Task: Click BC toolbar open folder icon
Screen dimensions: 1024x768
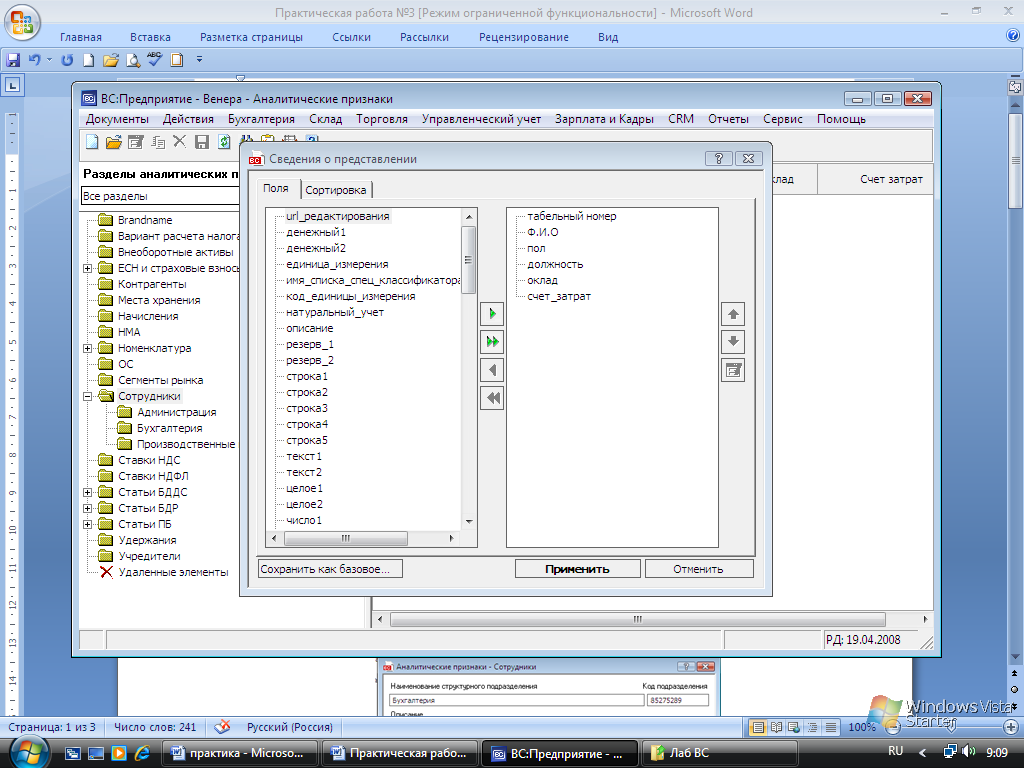Action: coord(114,142)
